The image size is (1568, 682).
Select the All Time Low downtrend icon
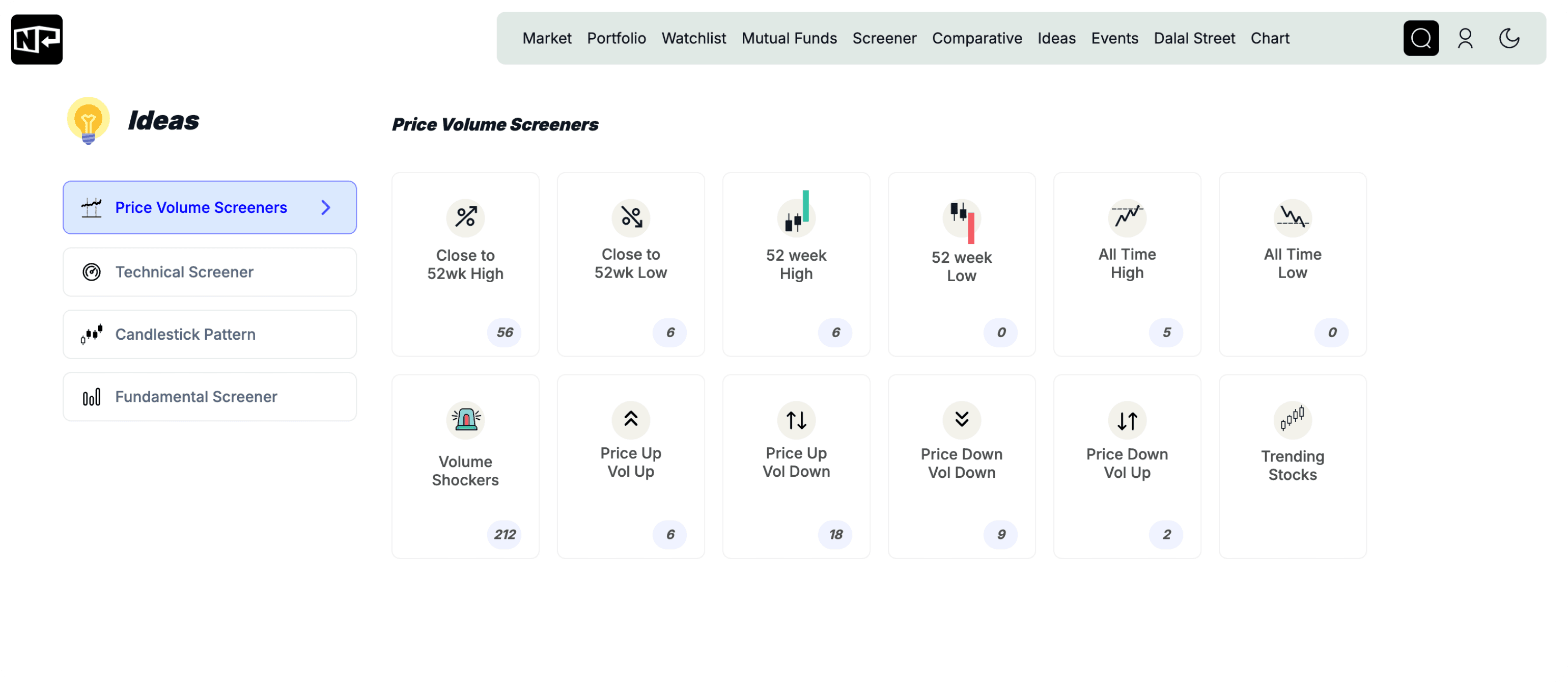point(1292,217)
